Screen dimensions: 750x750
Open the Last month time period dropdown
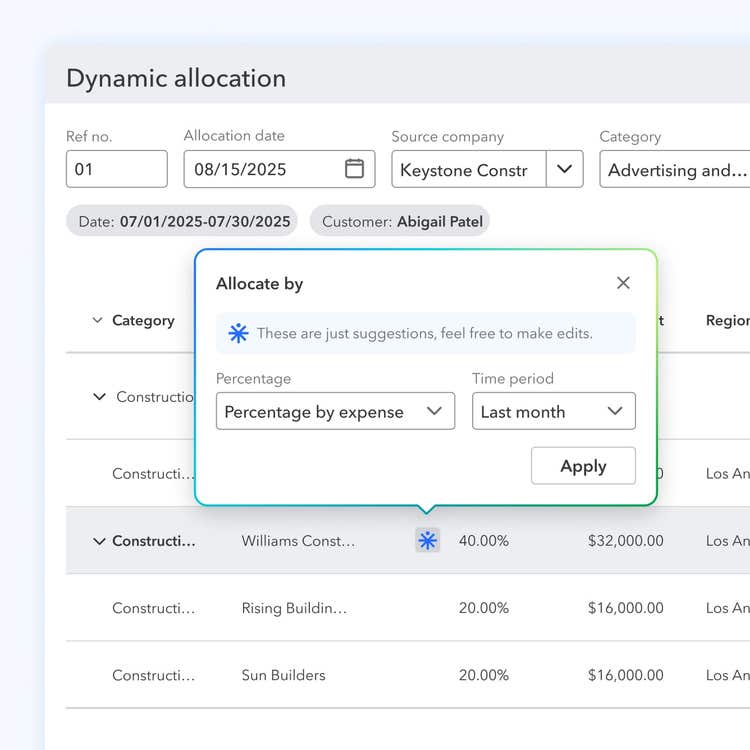click(553, 411)
